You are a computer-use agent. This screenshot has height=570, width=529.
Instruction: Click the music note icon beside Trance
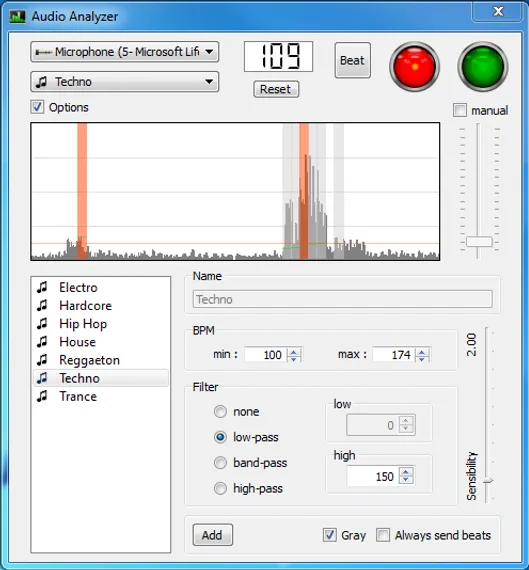[42, 396]
